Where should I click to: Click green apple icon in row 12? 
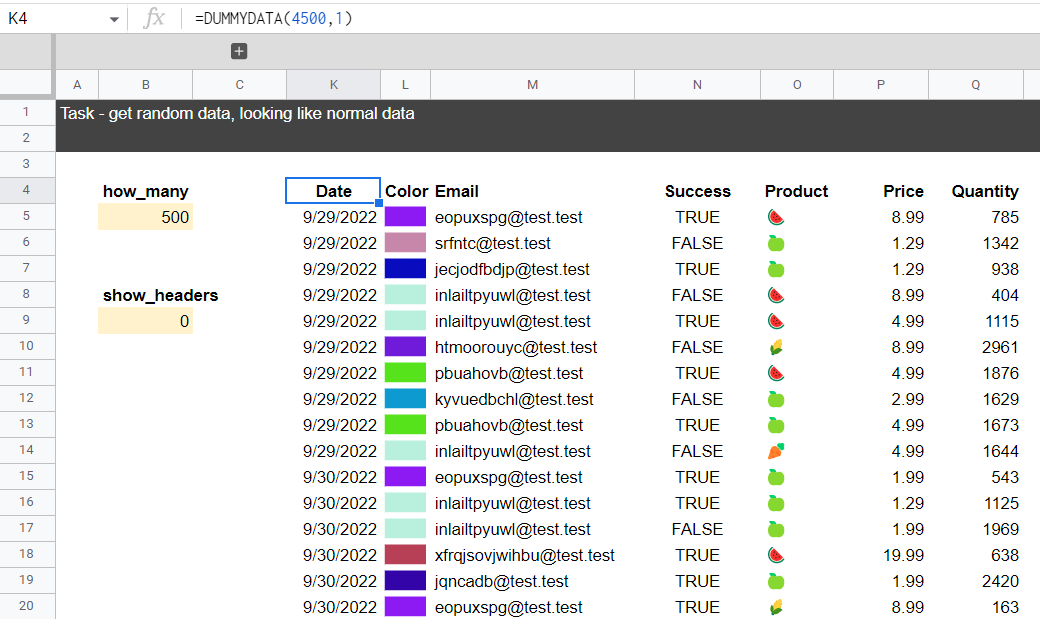coord(776,399)
